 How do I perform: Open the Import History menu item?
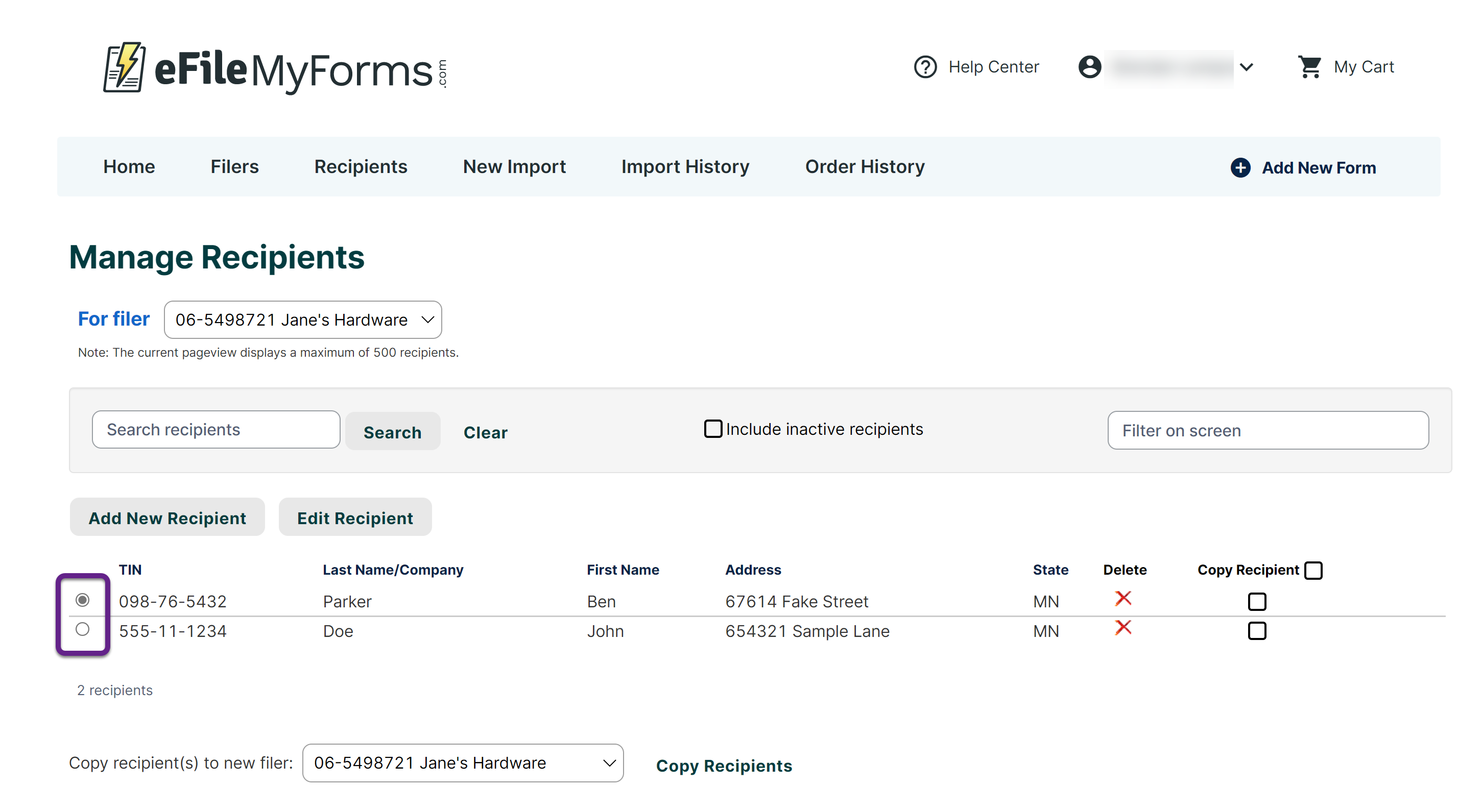[685, 166]
